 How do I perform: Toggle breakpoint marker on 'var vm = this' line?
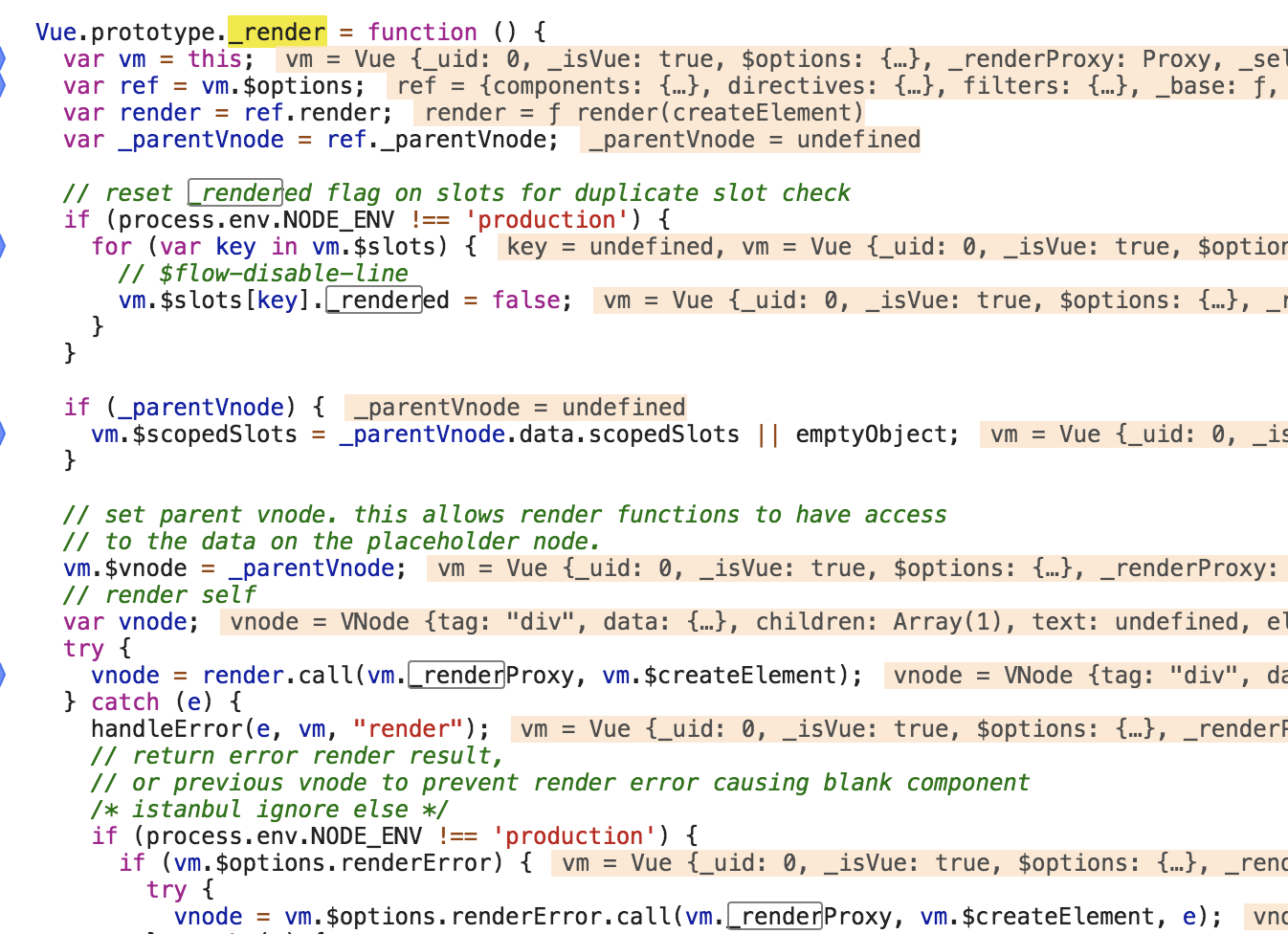[3, 58]
